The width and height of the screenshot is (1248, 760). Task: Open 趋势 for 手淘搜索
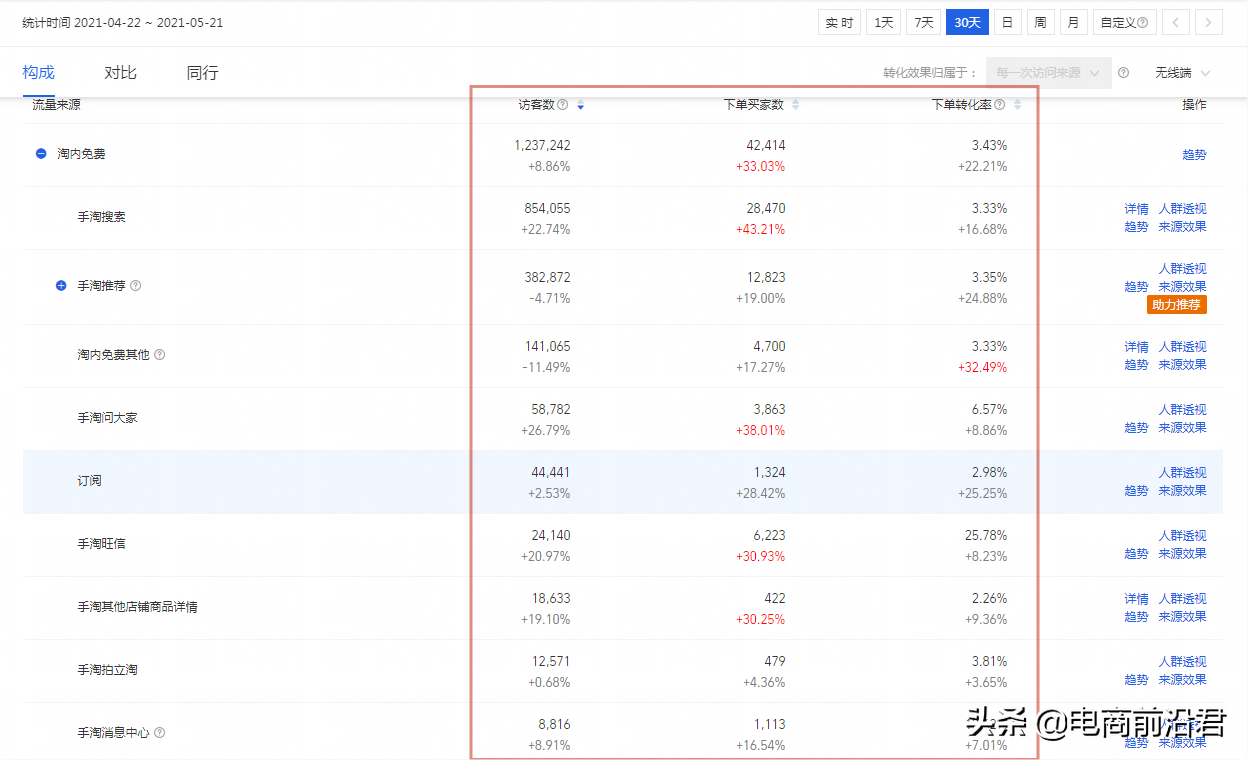tap(1136, 227)
